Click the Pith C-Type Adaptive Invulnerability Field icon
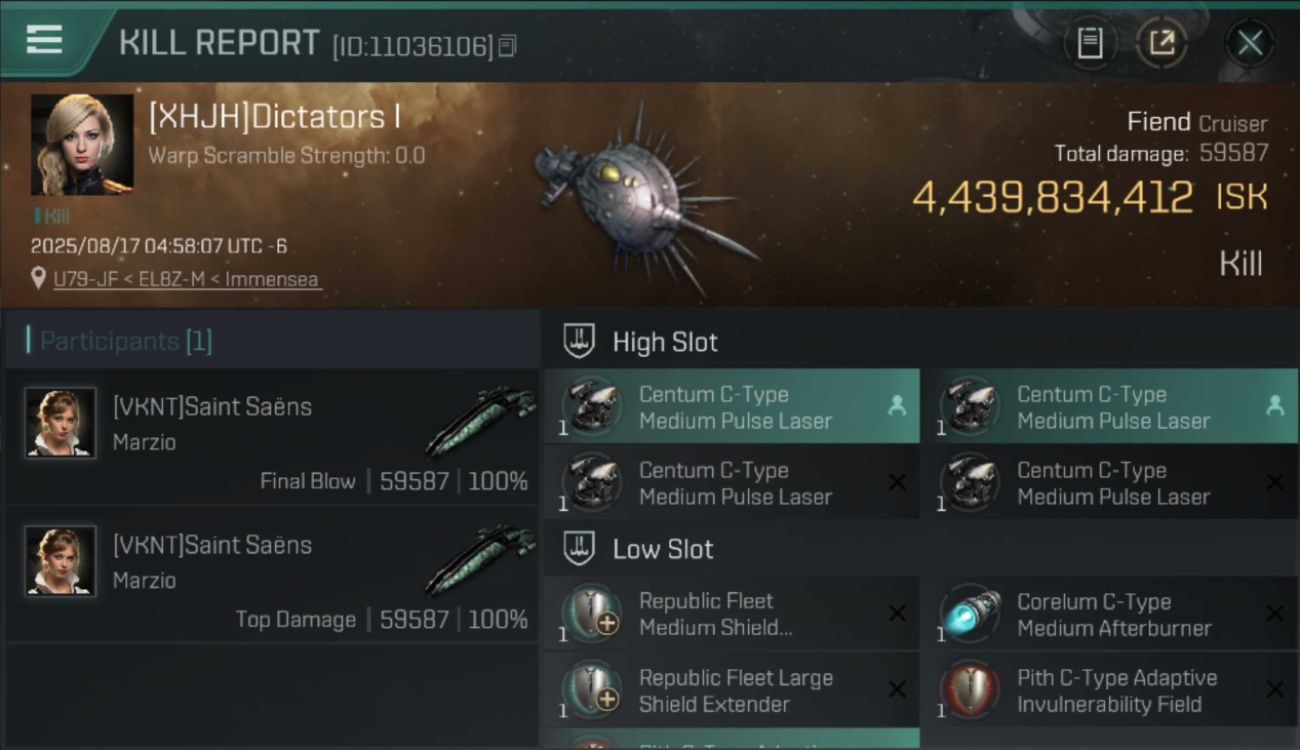Image resolution: width=1300 pixels, height=750 pixels. pyautogui.click(x=970, y=690)
